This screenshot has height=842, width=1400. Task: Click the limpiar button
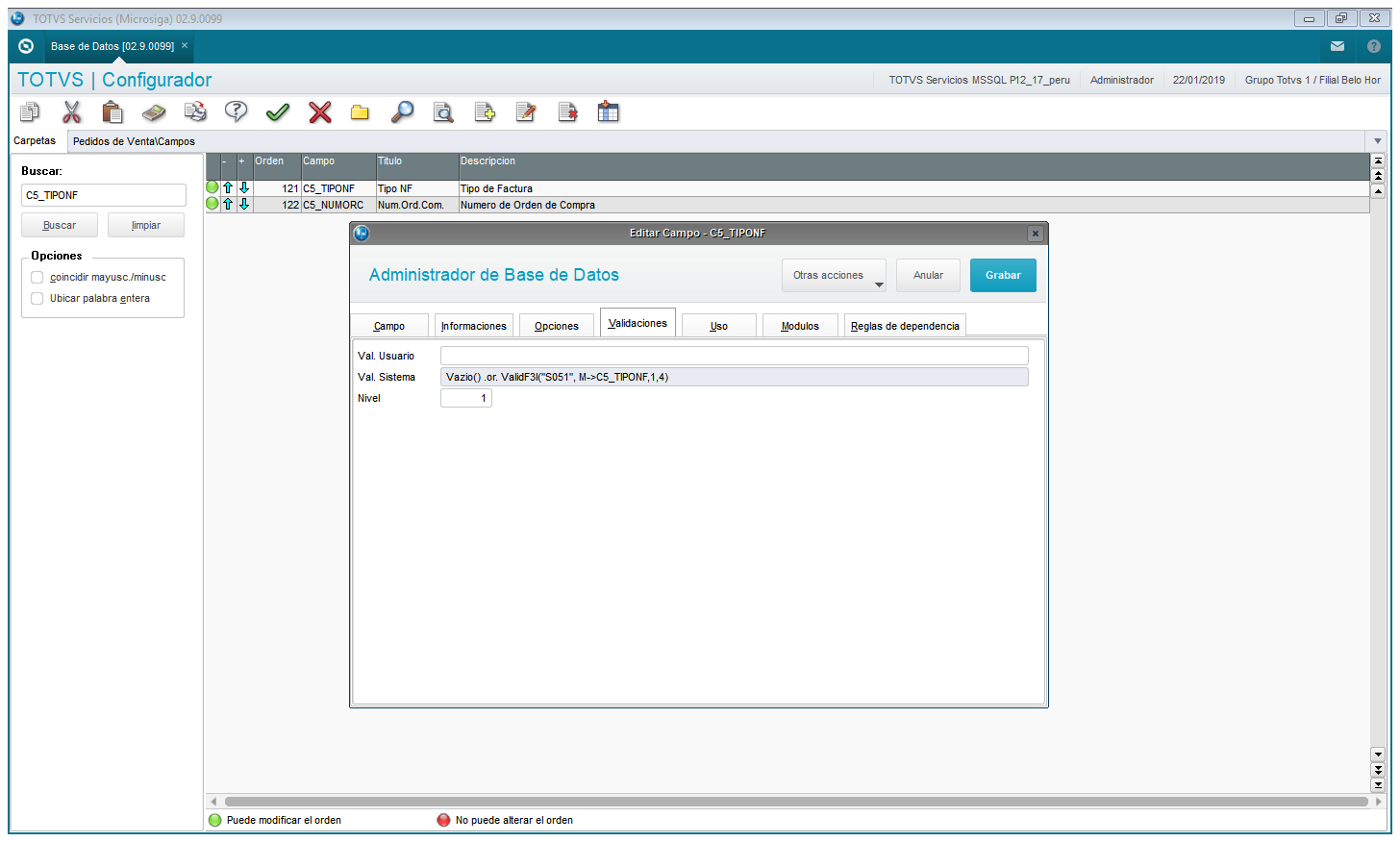tap(146, 225)
